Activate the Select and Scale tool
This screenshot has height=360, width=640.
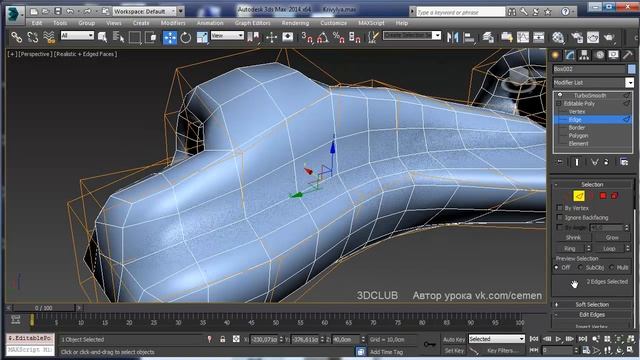[x=202, y=38]
